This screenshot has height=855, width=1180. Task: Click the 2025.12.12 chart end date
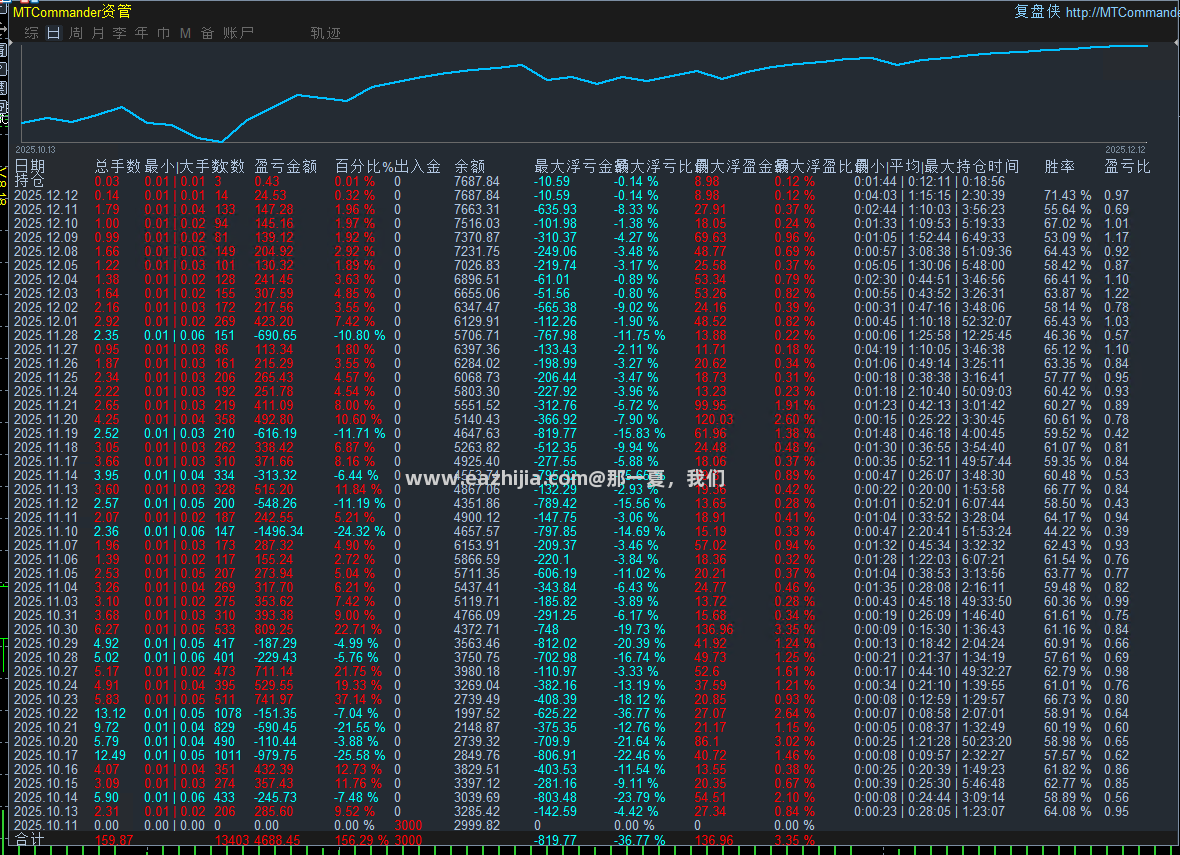click(x=1125, y=150)
